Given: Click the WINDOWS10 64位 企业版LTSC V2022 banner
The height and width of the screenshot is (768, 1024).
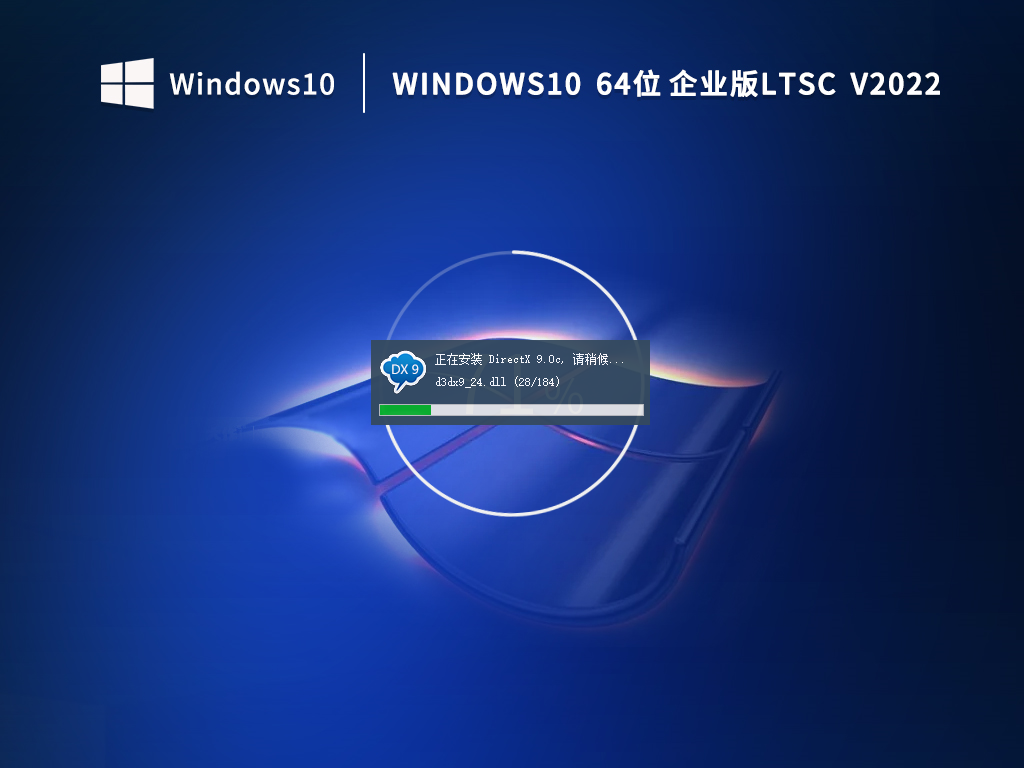Looking at the screenshot, I should [x=665, y=84].
